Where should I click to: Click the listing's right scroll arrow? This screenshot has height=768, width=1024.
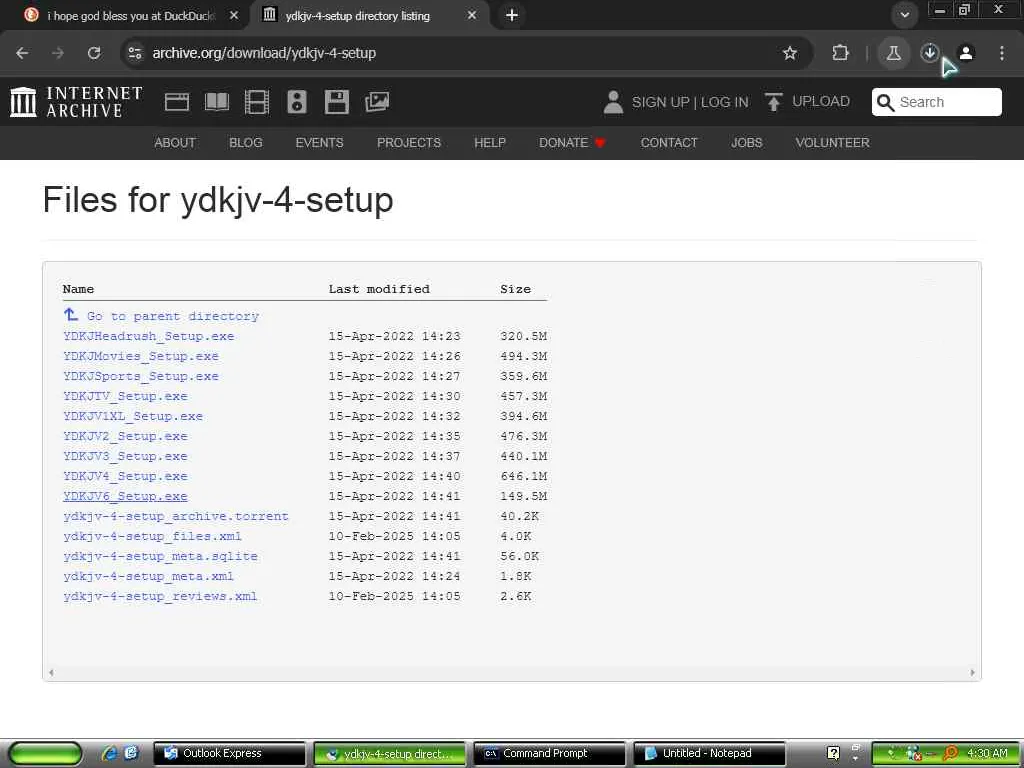[x=972, y=673]
